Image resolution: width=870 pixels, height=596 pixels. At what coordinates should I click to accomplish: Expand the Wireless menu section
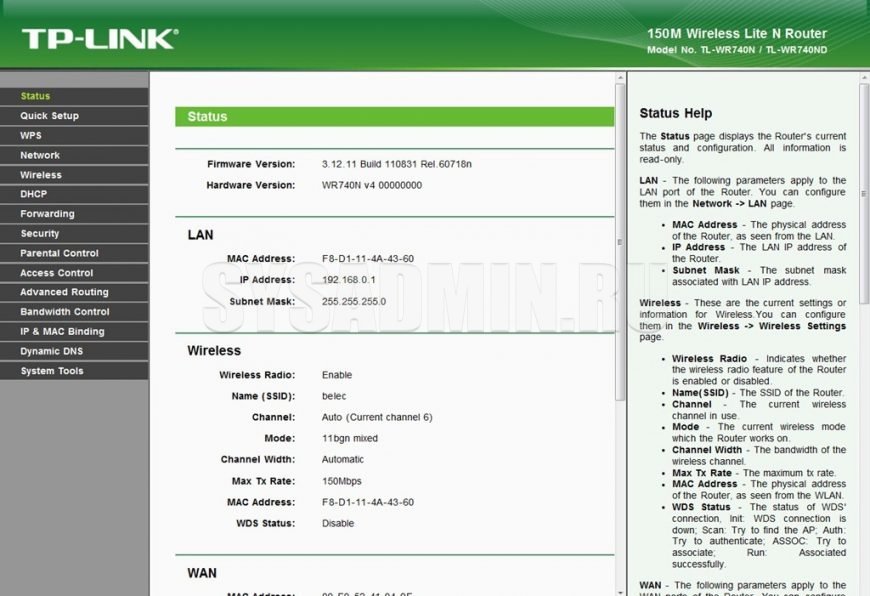[41, 175]
